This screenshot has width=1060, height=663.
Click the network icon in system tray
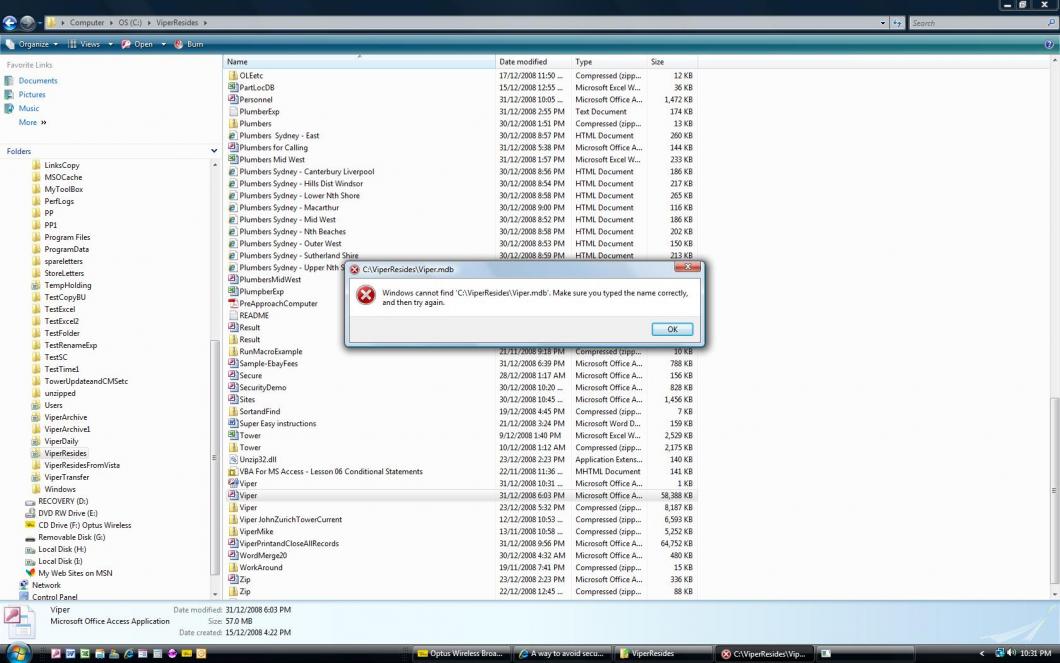pos(1000,653)
